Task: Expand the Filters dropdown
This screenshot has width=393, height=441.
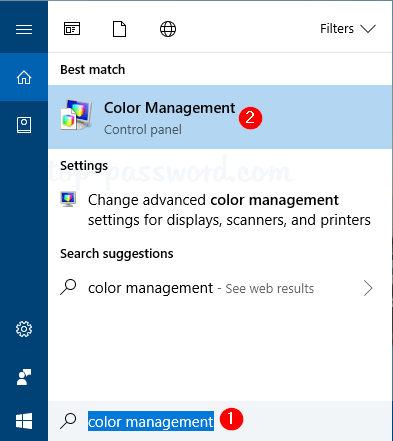Action: point(348,29)
